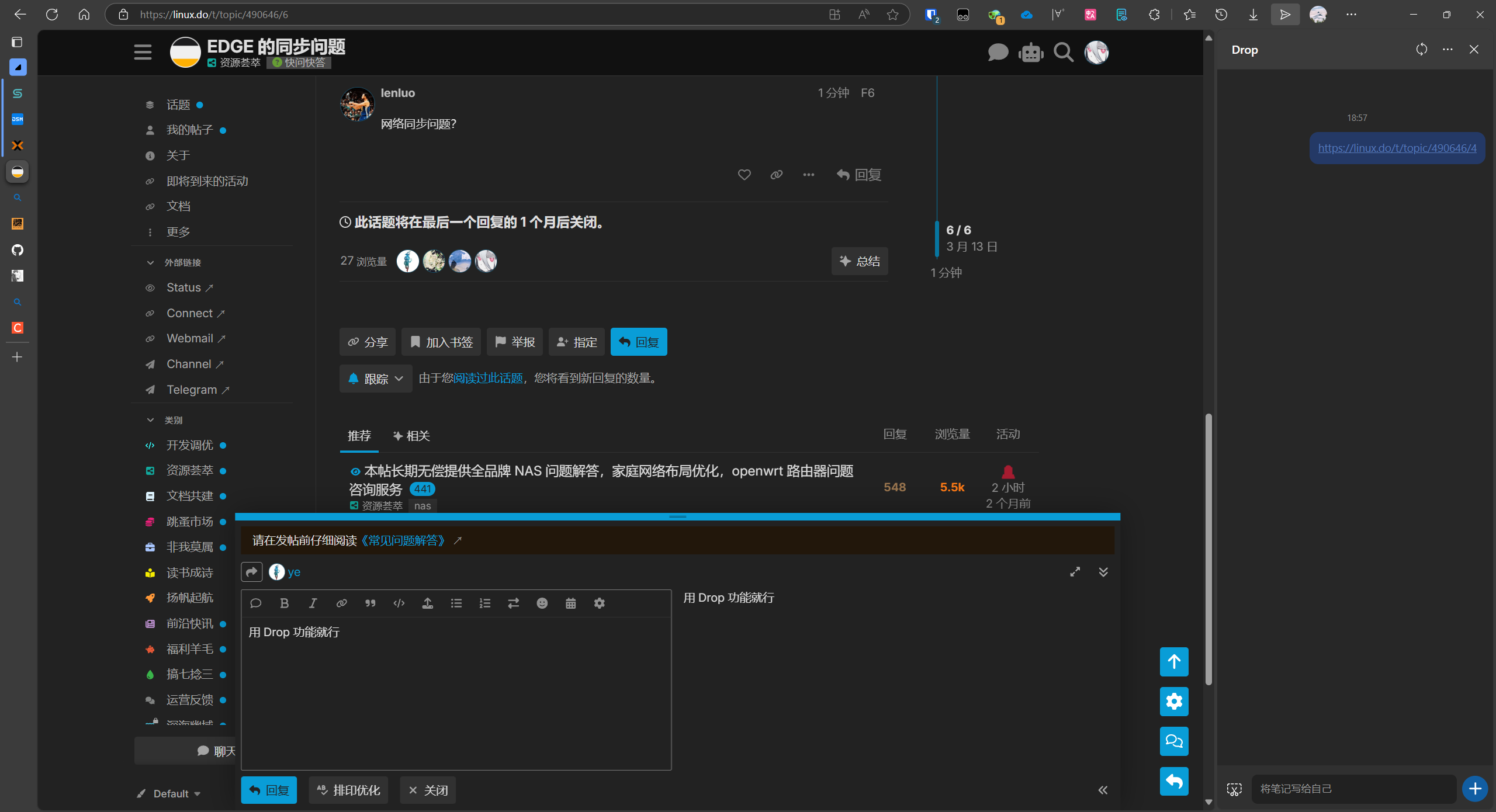1496x812 pixels.
Task: Open Edge Drop refresh icon
Action: point(1422,50)
